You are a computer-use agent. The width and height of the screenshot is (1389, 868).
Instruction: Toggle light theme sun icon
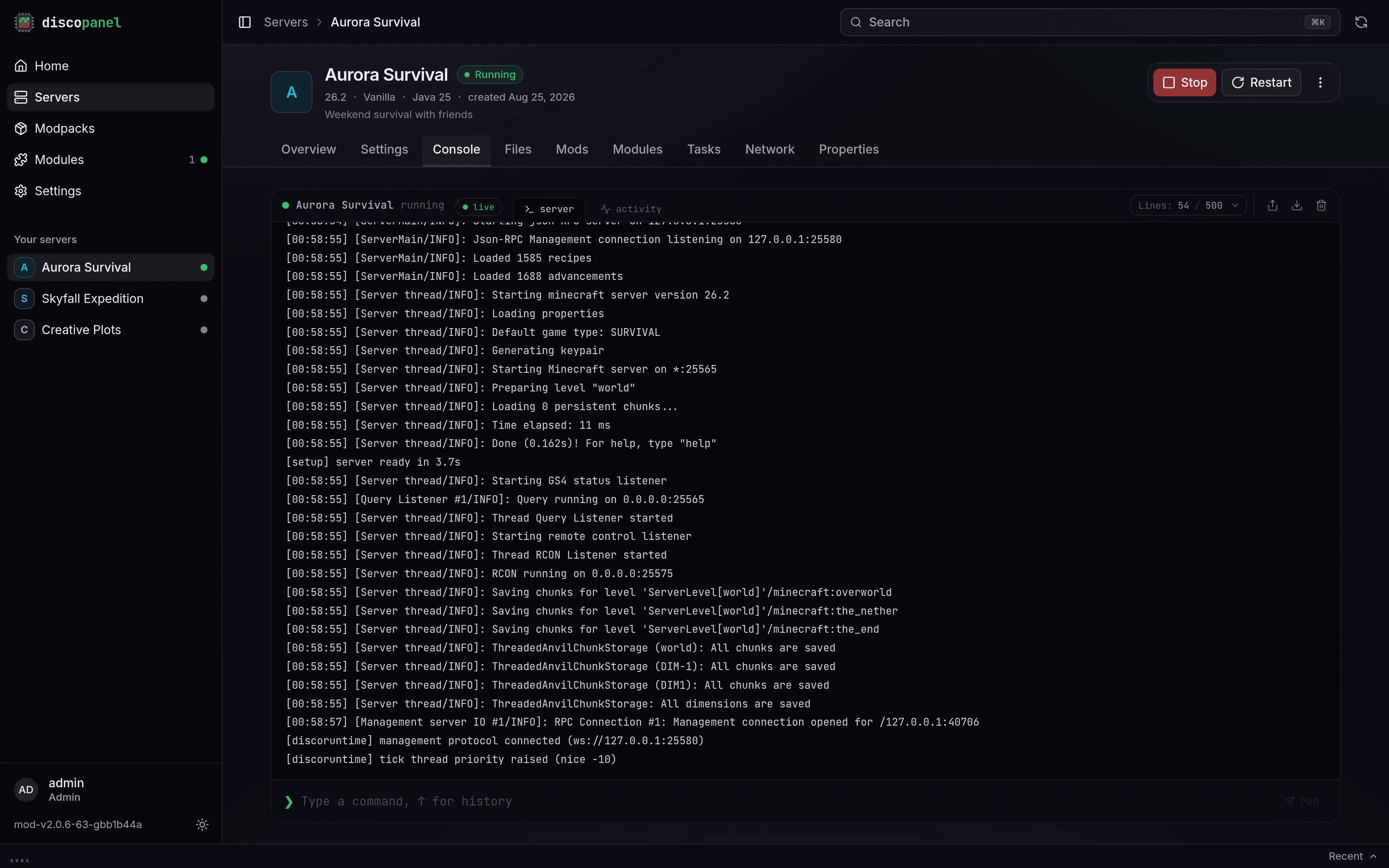click(202, 824)
